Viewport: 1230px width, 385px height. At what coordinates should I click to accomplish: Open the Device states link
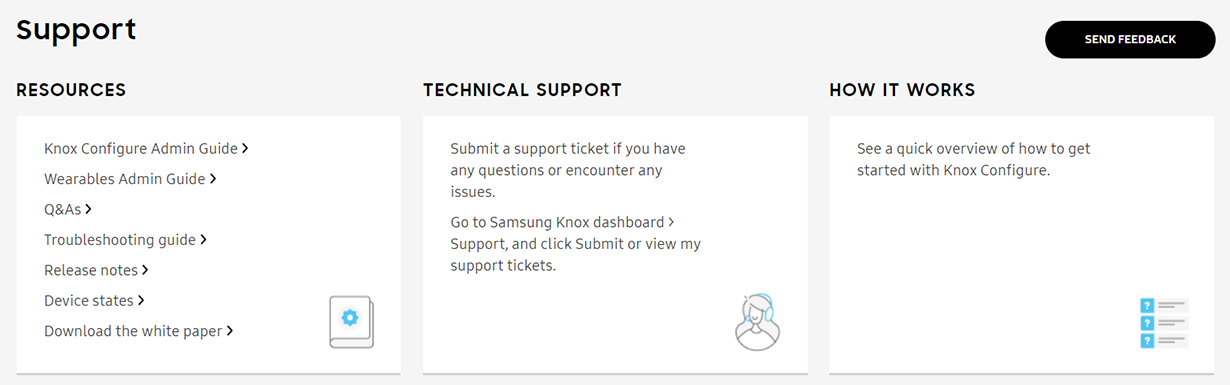[x=94, y=300]
